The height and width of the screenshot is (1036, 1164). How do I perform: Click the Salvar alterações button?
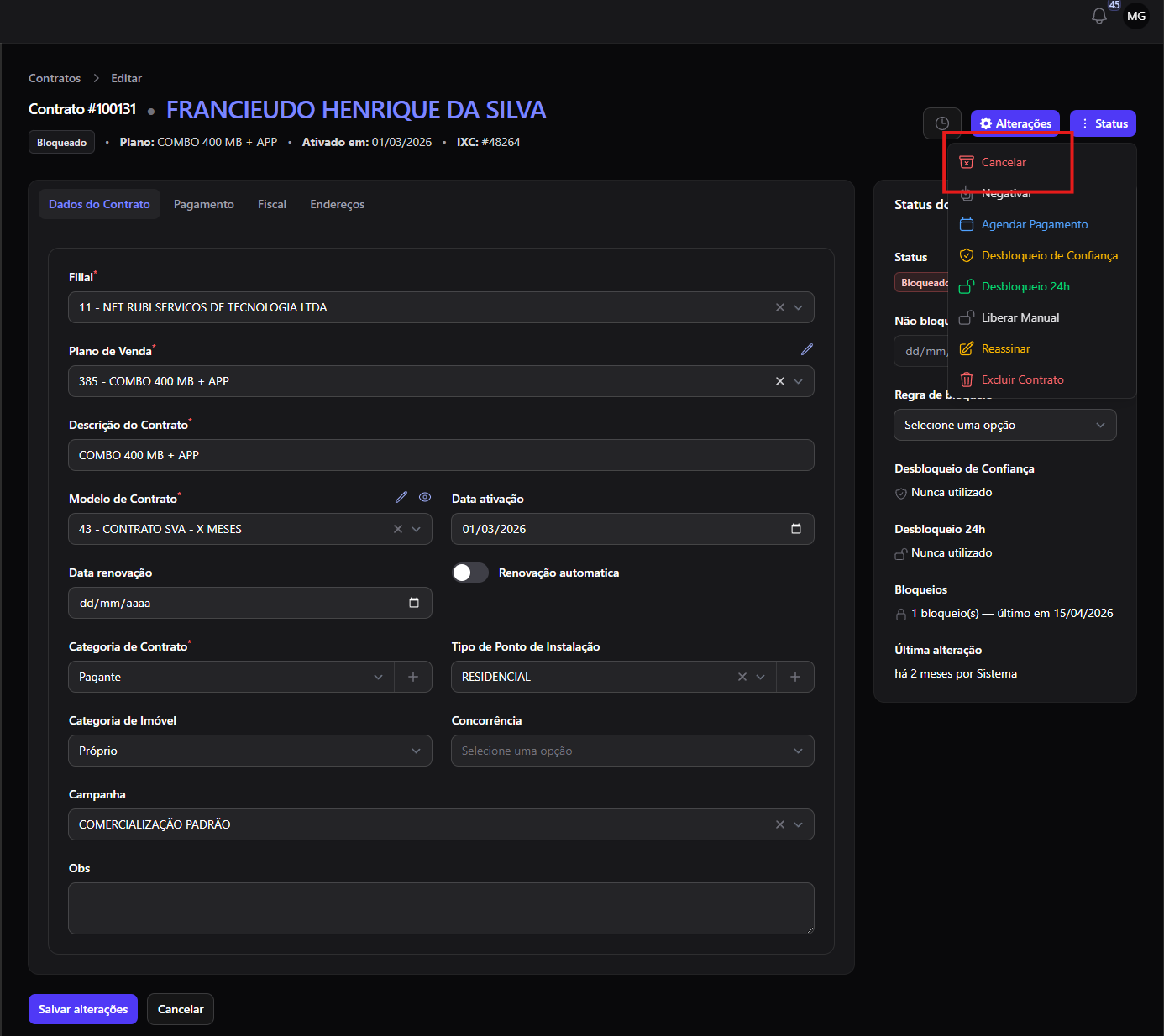coord(83,1009)
